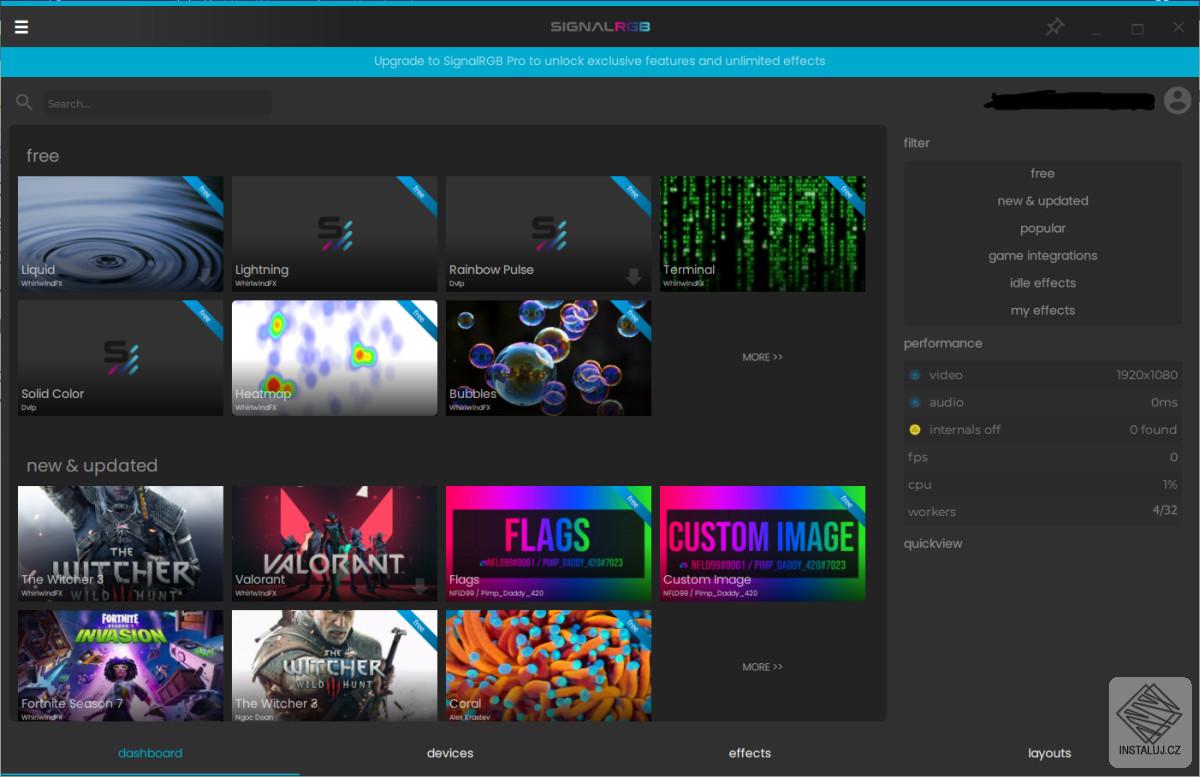Click the quickview heading
The width and height of the screenshot is (1200, 777).
tap(933, 544)
